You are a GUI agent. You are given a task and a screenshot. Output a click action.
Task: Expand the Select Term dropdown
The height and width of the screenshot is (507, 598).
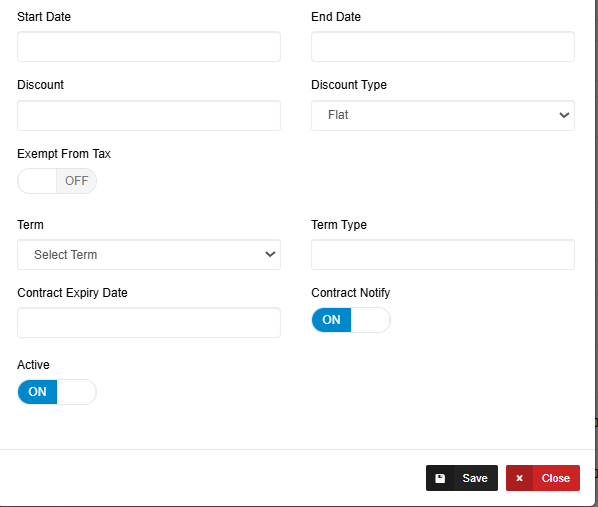(x=149, y=254)
